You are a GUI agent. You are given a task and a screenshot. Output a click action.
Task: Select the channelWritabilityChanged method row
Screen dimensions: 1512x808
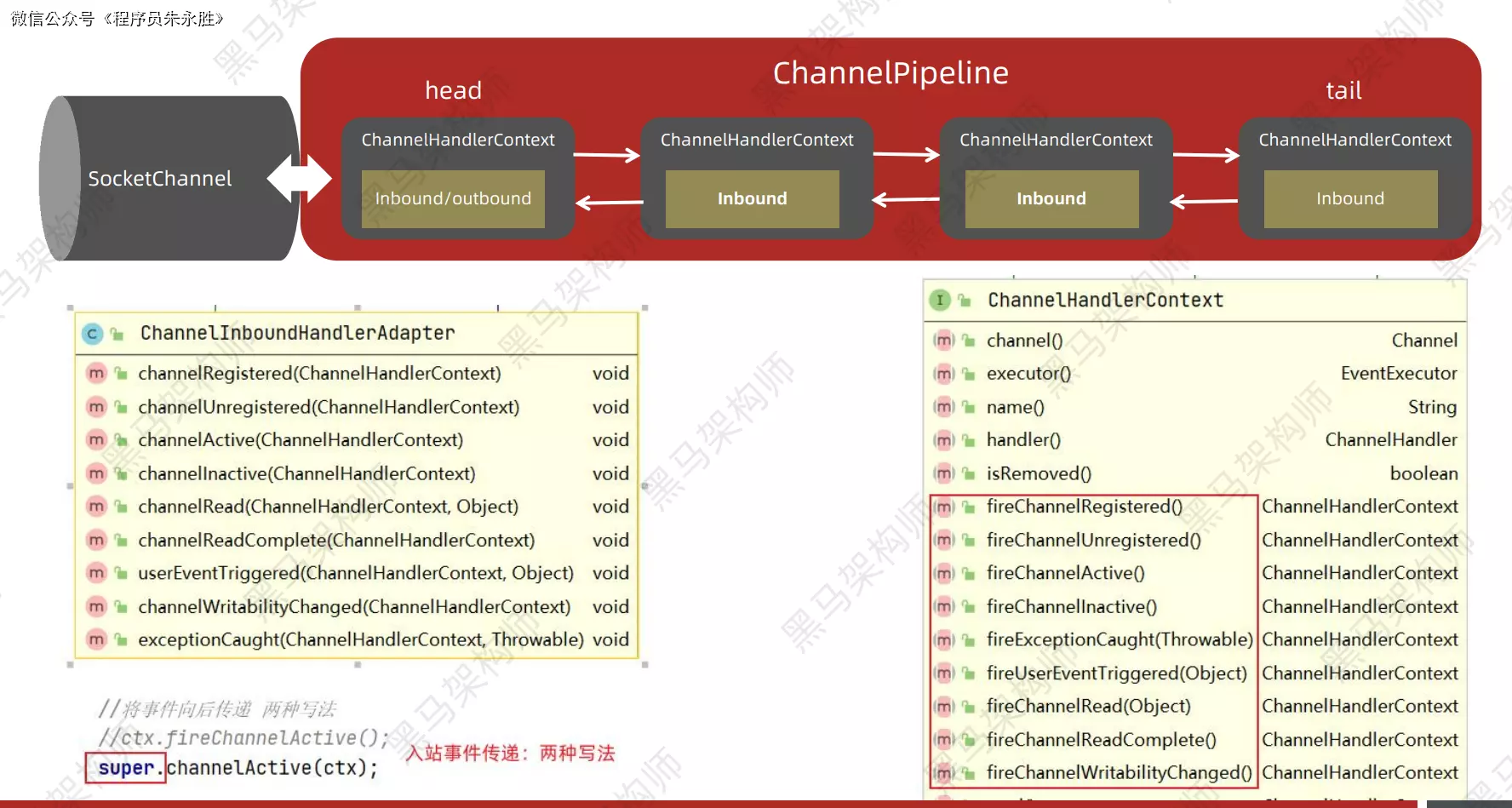(x=353, y=607)
